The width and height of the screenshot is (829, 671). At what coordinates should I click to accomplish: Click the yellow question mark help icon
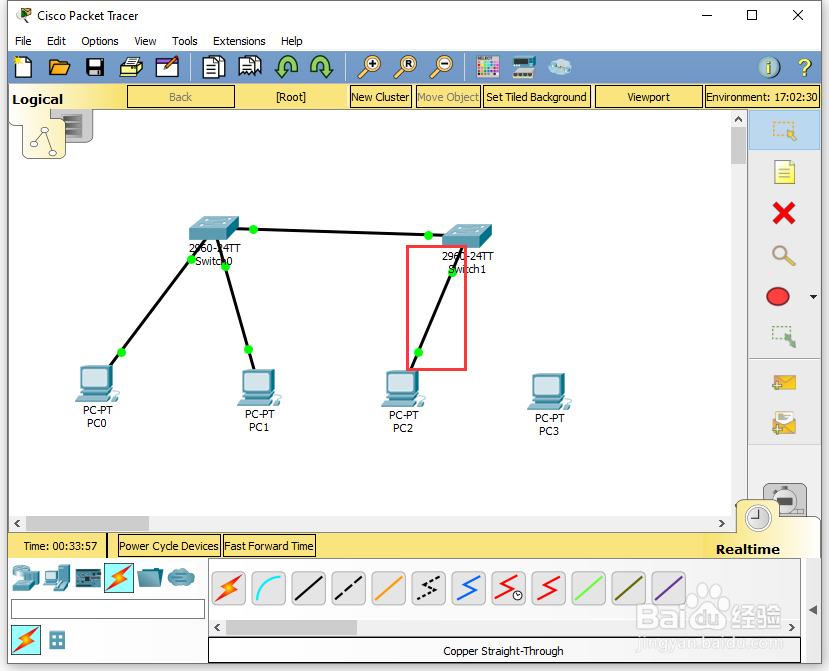(x=804, y=67)
